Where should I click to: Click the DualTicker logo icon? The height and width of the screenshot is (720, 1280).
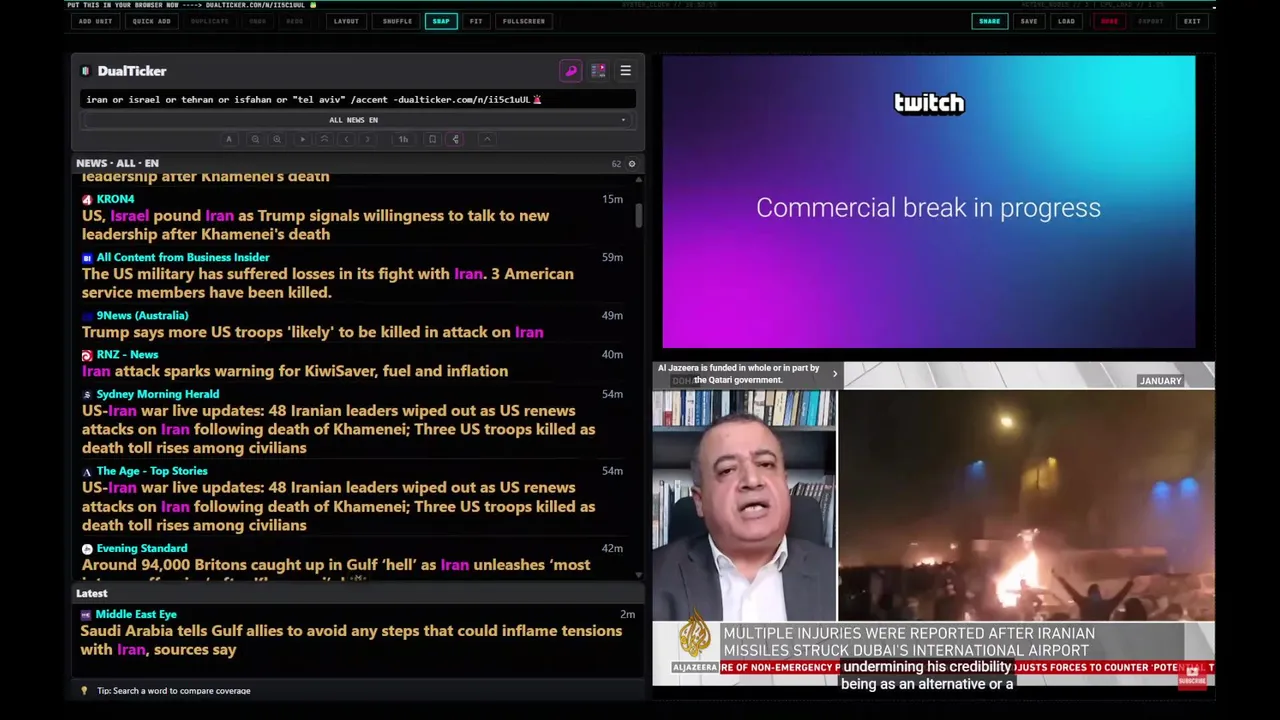86,71
